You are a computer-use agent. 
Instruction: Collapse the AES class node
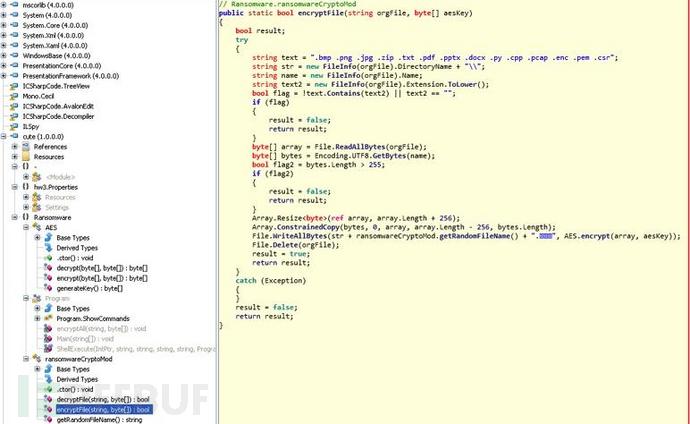coord(26,227)
